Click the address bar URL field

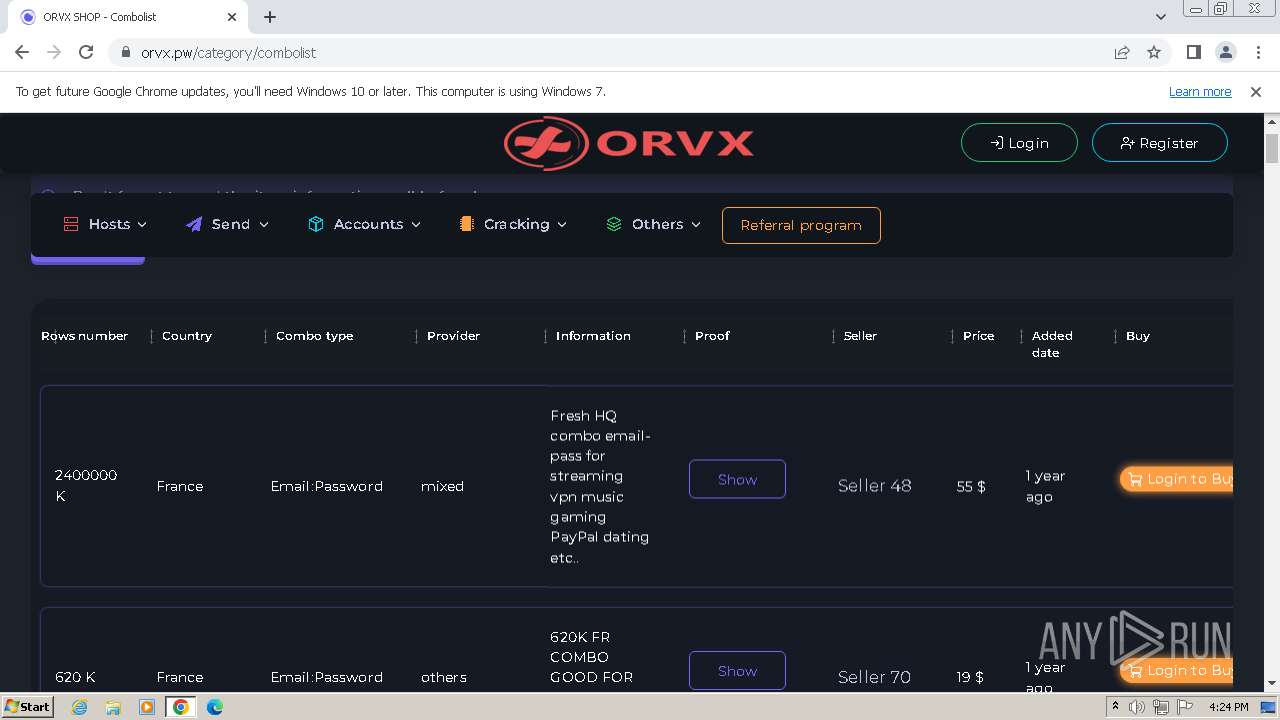coord(610,52)
